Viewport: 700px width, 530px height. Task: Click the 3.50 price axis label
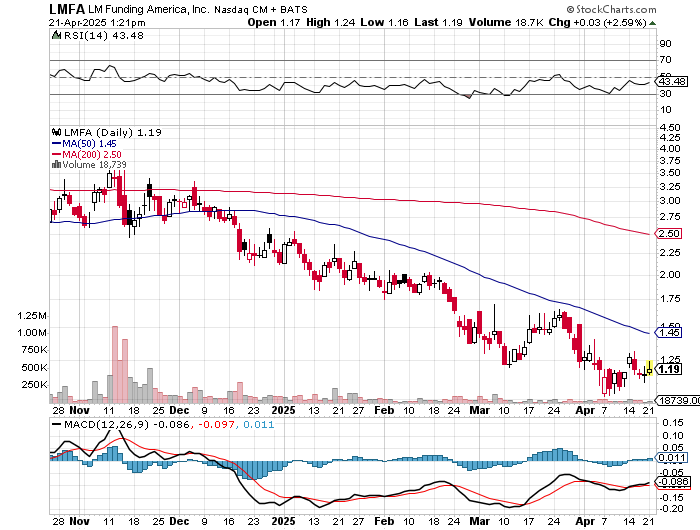[x=670, y=172]
